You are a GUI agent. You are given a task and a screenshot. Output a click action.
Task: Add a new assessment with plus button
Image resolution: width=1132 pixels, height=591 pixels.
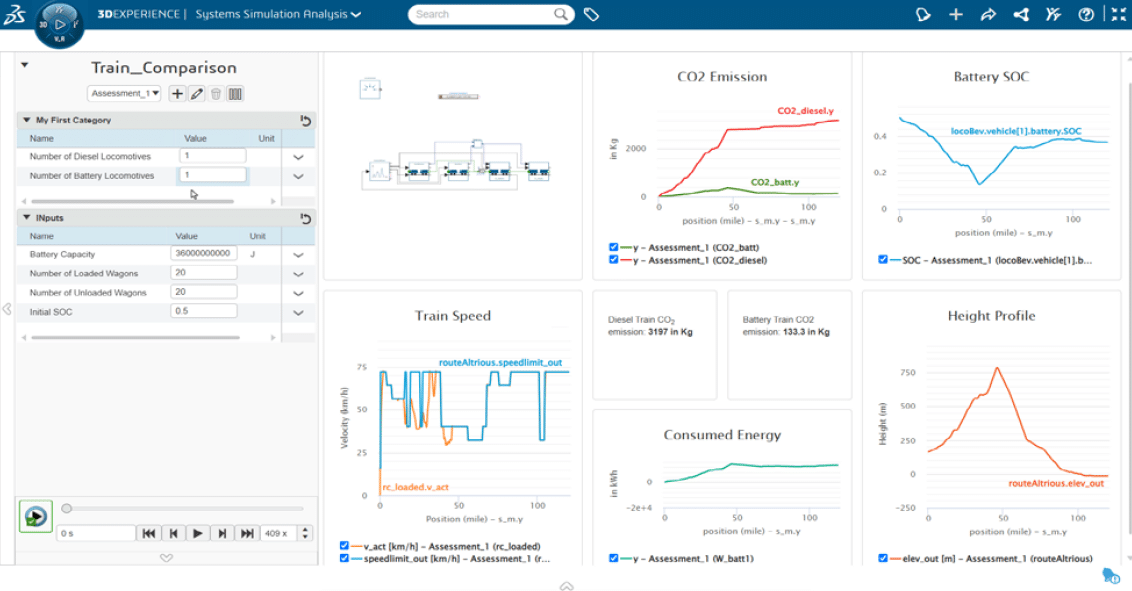point(177,93)
